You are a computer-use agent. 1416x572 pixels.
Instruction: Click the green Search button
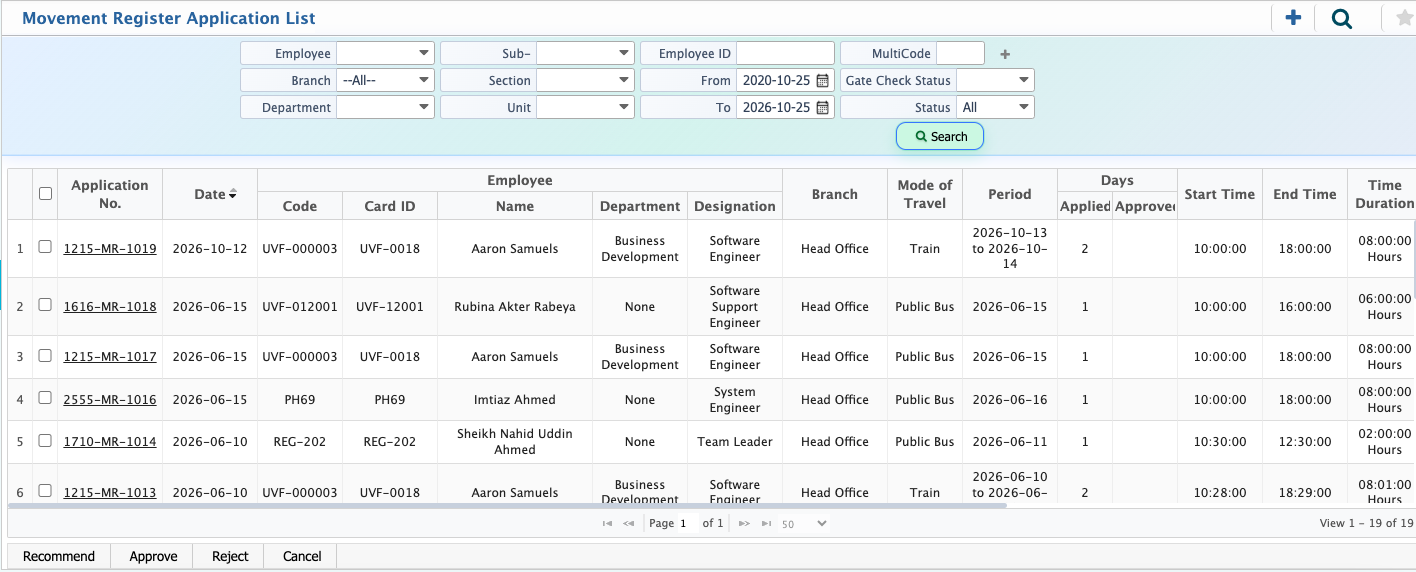tap(940, 136)
